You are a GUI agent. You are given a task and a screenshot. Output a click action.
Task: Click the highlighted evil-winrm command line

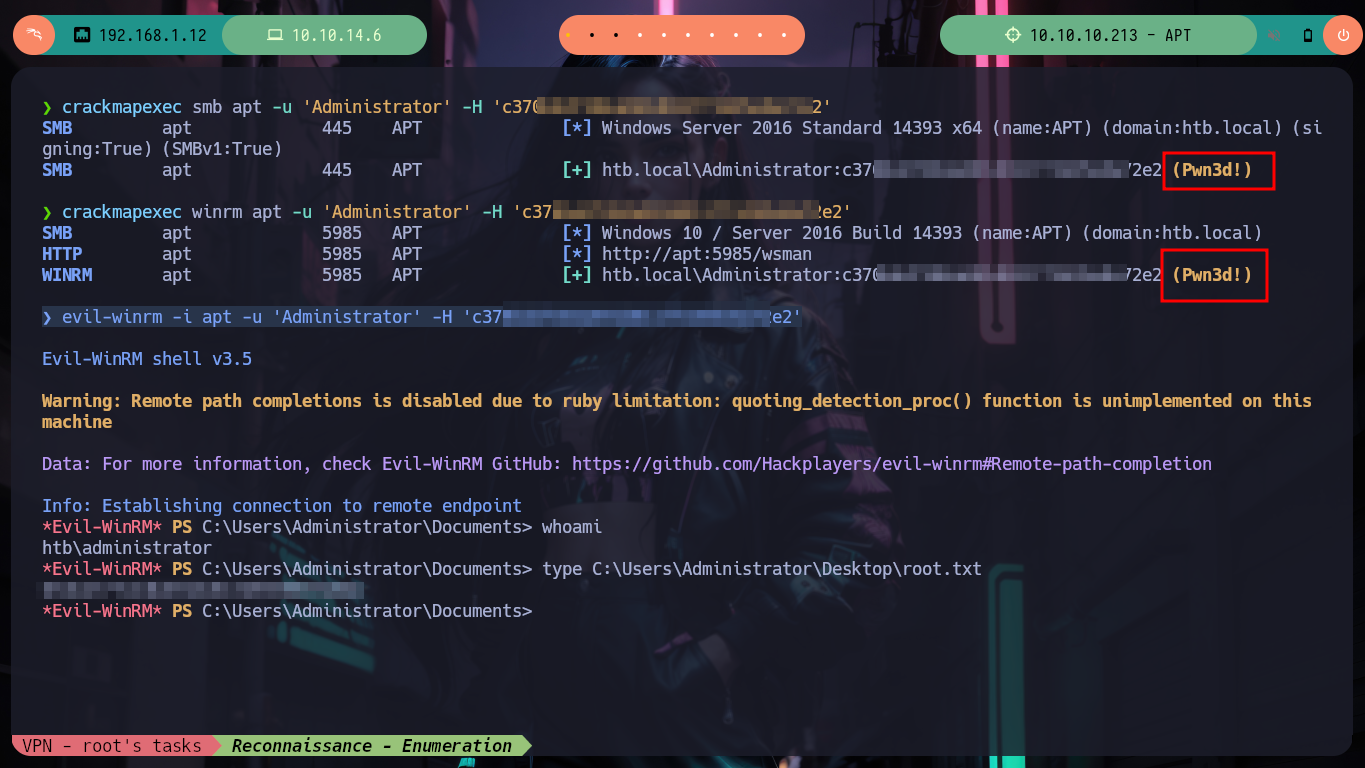coord(421,317)
